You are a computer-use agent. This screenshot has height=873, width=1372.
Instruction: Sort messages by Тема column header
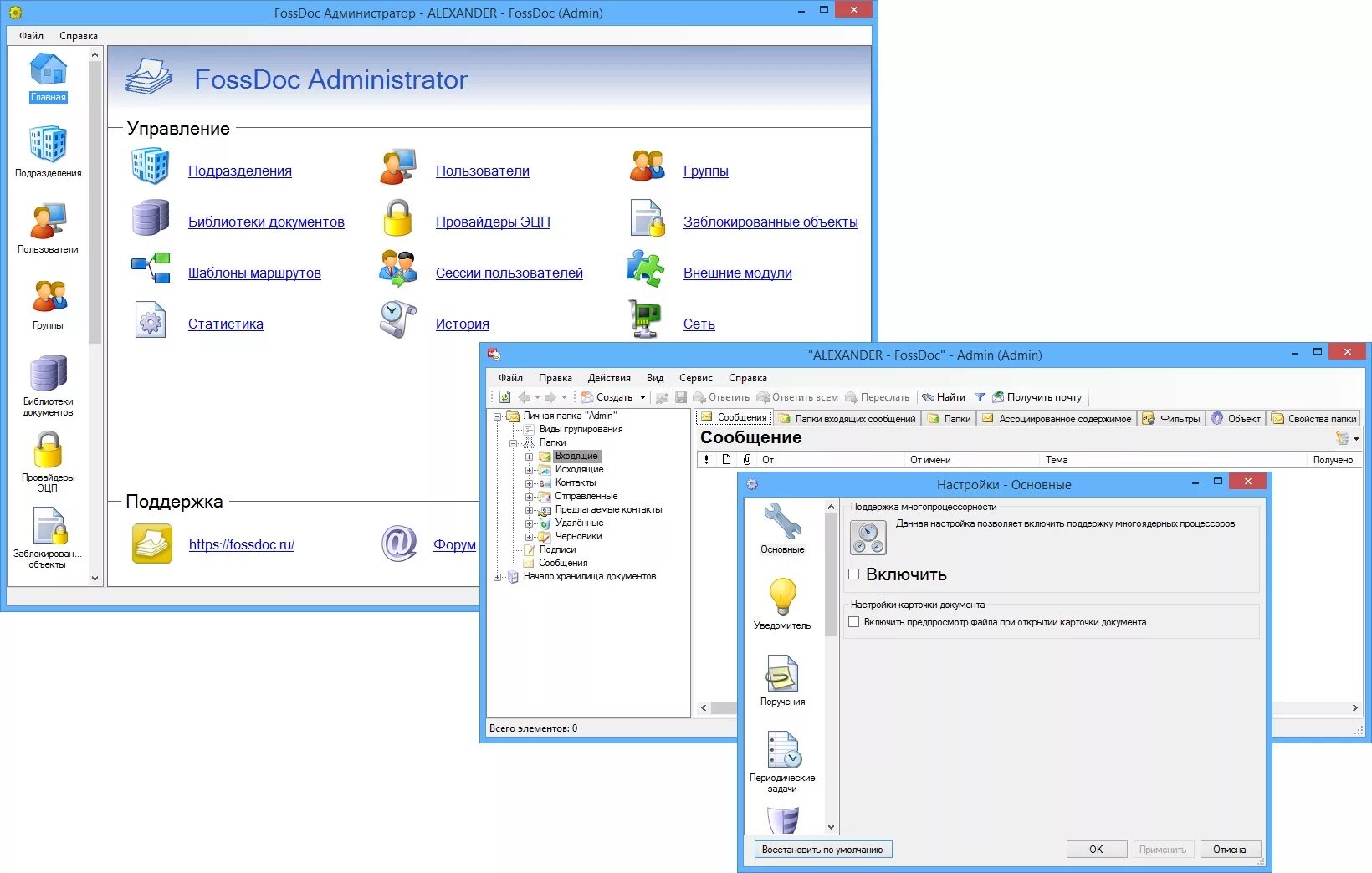tap(1172, 460)
